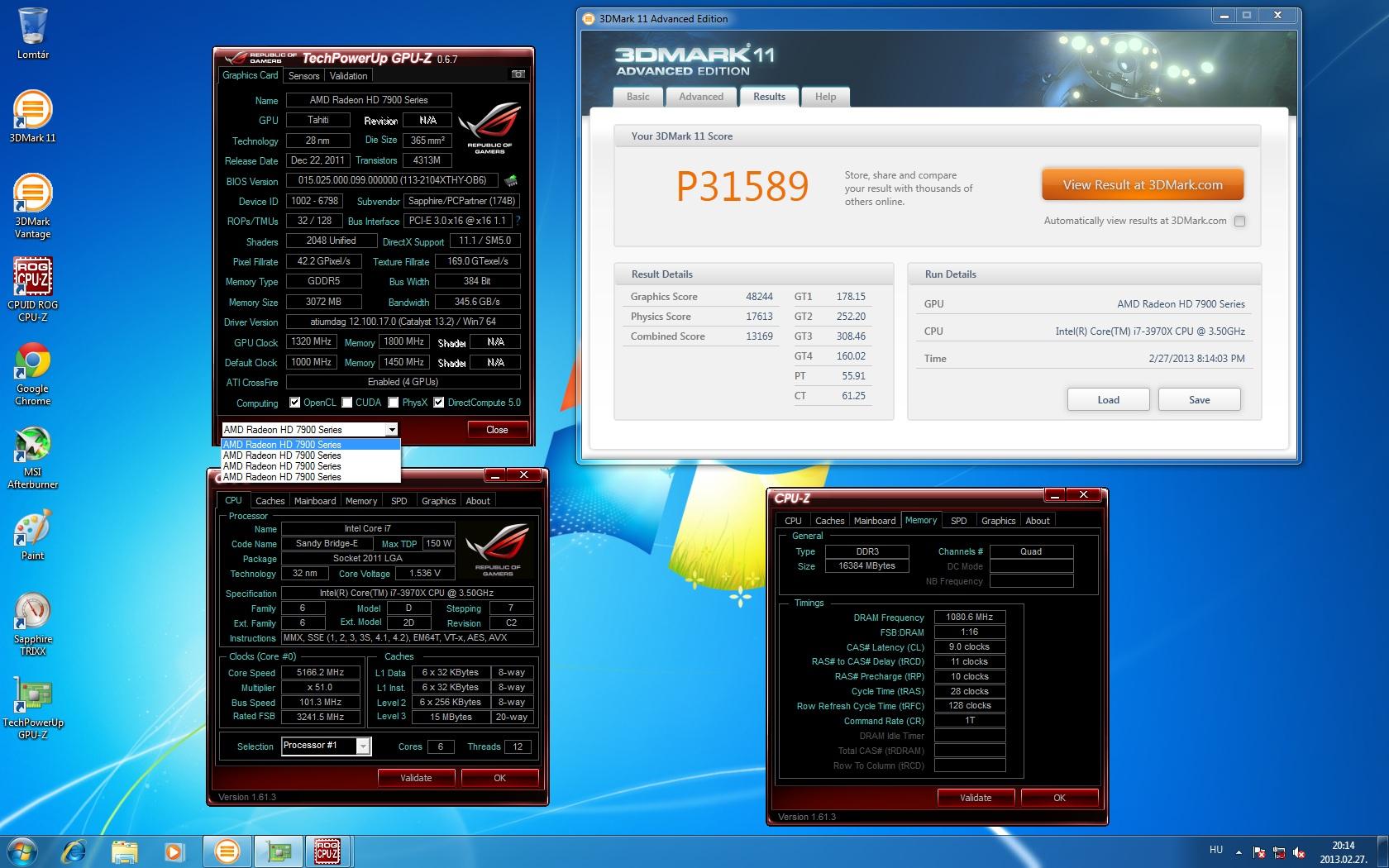Click the Close button in GPU-Z

tap(497, 430)
